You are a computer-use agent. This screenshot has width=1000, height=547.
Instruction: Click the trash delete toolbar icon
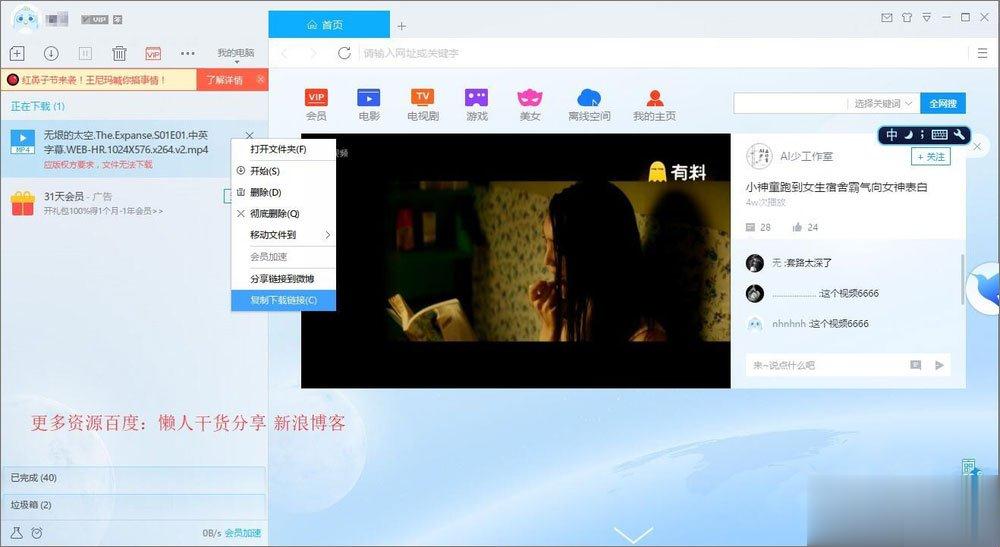pos(119,54)
